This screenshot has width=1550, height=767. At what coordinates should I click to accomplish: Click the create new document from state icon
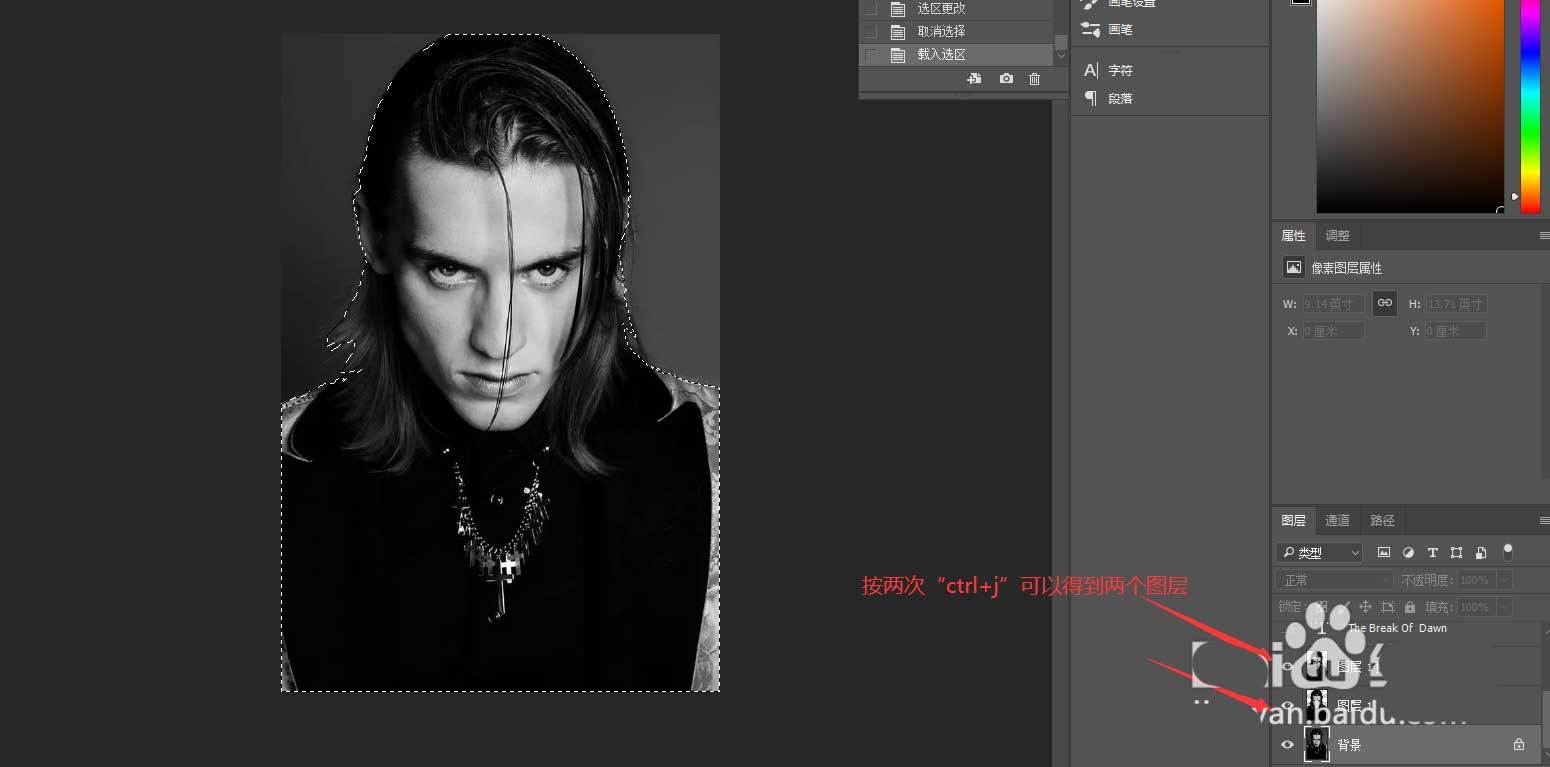pyautogui.click(x=974, y=79)
